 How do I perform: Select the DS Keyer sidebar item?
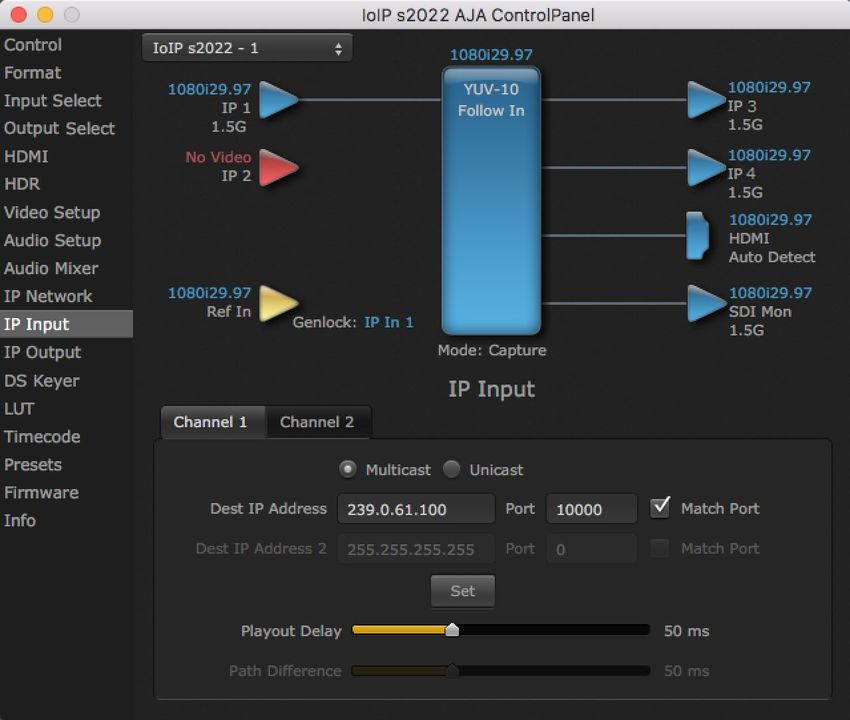point(66,381)
